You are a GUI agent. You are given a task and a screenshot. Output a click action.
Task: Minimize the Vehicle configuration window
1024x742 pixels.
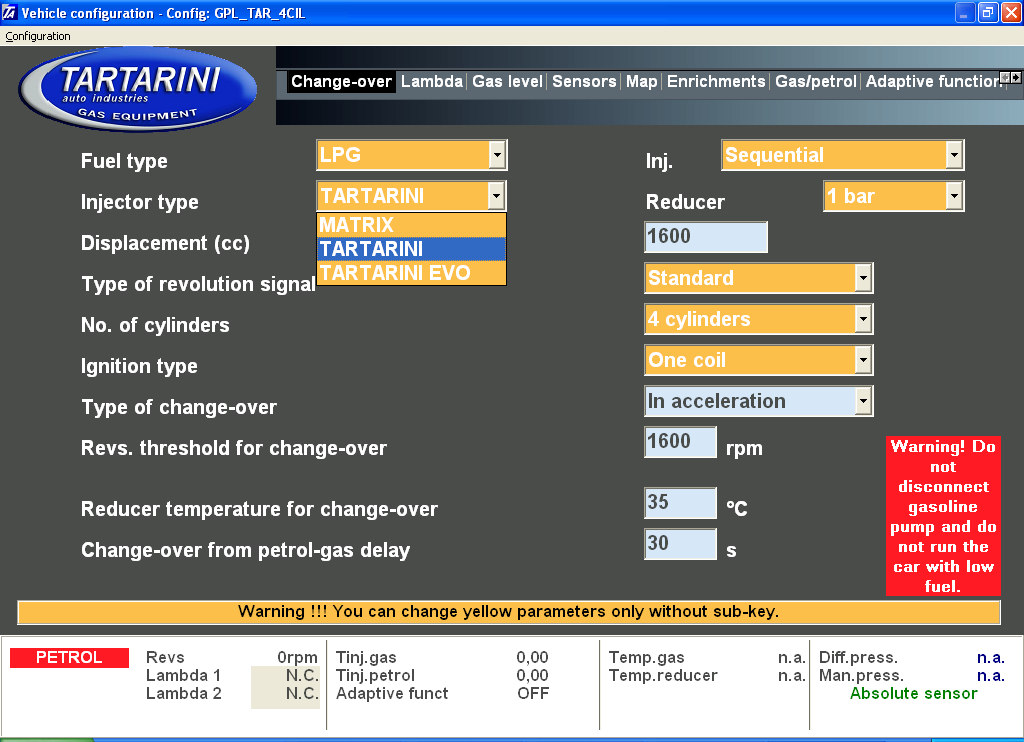(x=965, y=12)
